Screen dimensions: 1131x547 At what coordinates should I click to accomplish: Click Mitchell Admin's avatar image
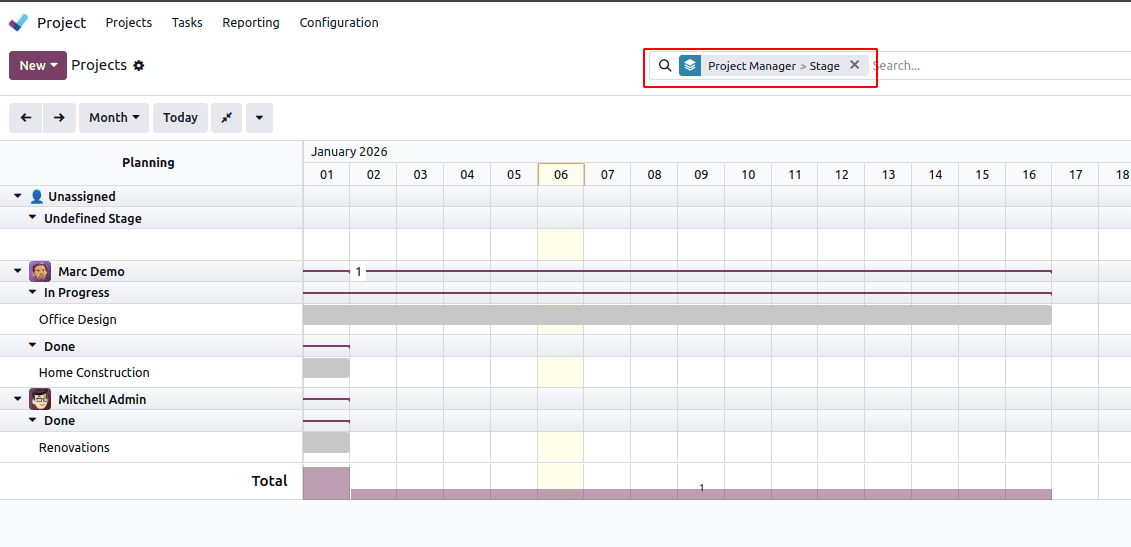tap(40, 399)
